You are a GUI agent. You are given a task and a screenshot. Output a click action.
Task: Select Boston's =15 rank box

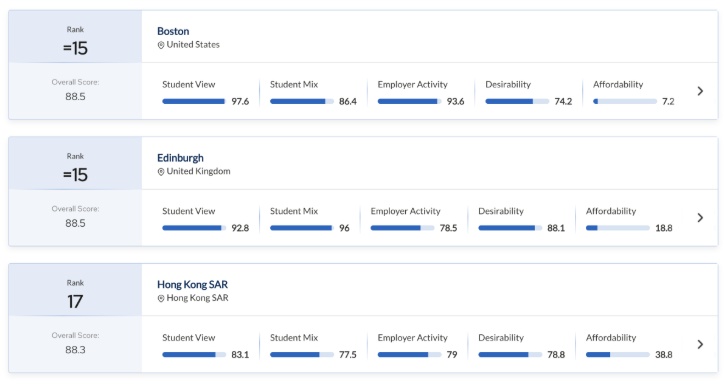(x=75, y=37)
